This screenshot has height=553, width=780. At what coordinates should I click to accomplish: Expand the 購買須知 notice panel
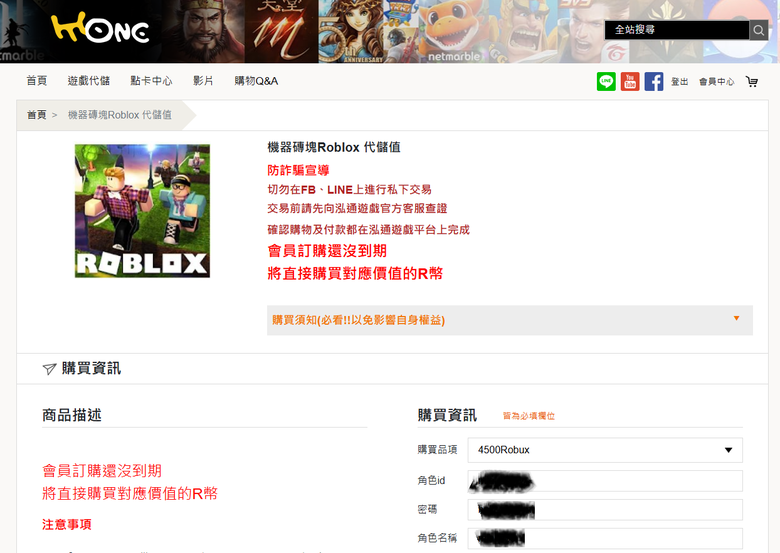[x=510, y=320]
